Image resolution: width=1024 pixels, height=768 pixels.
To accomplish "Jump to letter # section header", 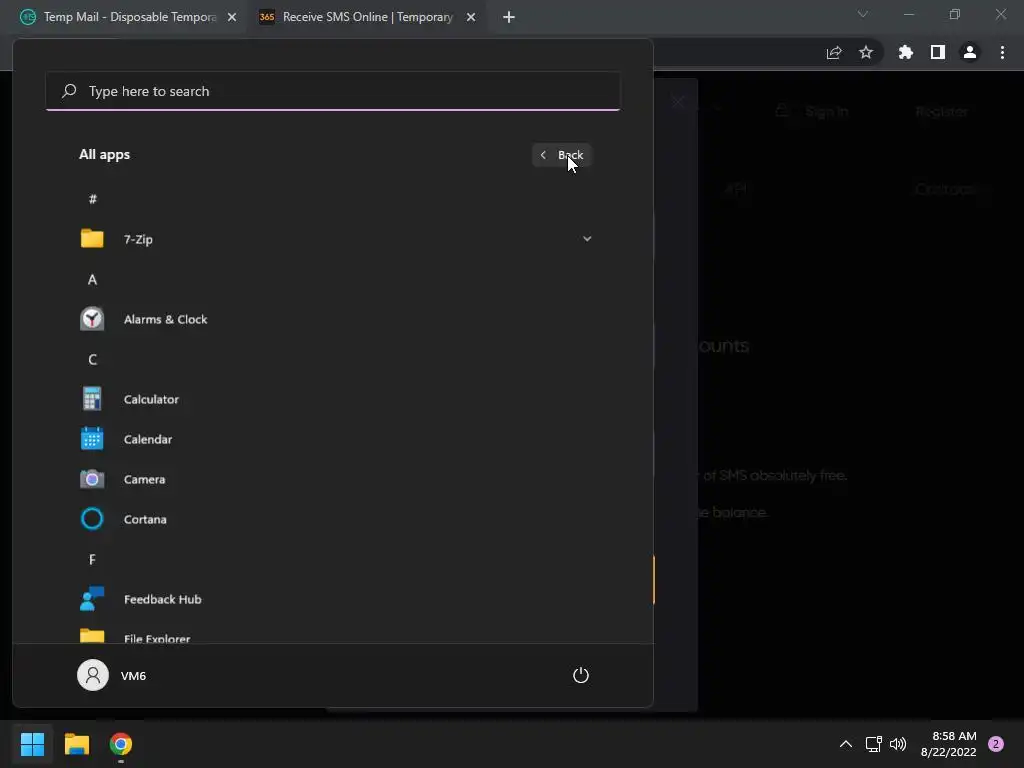I will pyautogui.click(x=93, y=199).
